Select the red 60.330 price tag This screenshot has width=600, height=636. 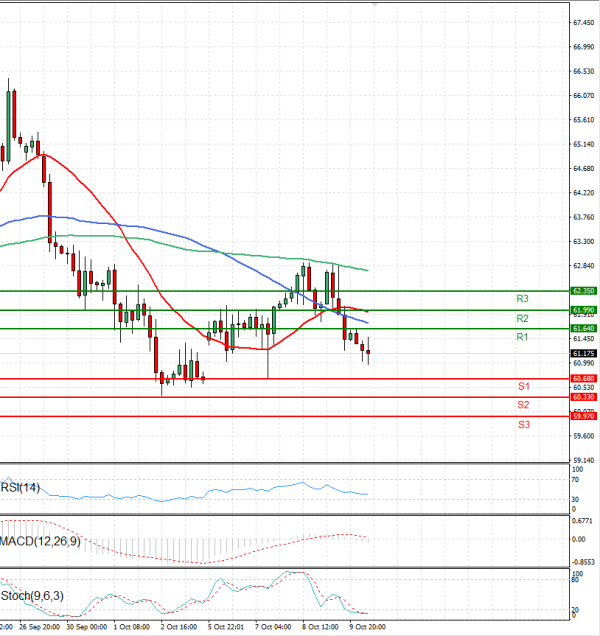(583, 397)
